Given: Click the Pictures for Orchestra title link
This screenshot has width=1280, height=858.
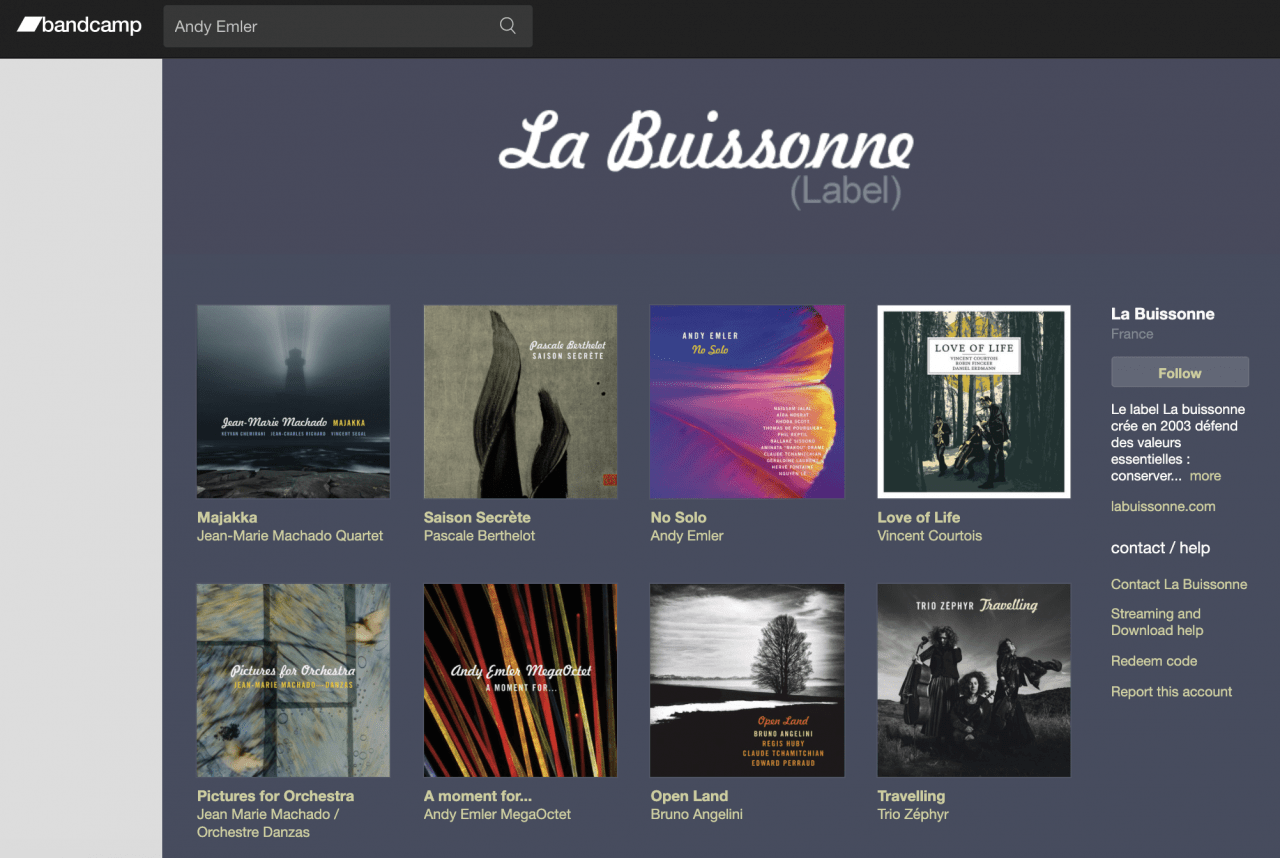Looking at the screenshot, I should click(x=276, y=796).
